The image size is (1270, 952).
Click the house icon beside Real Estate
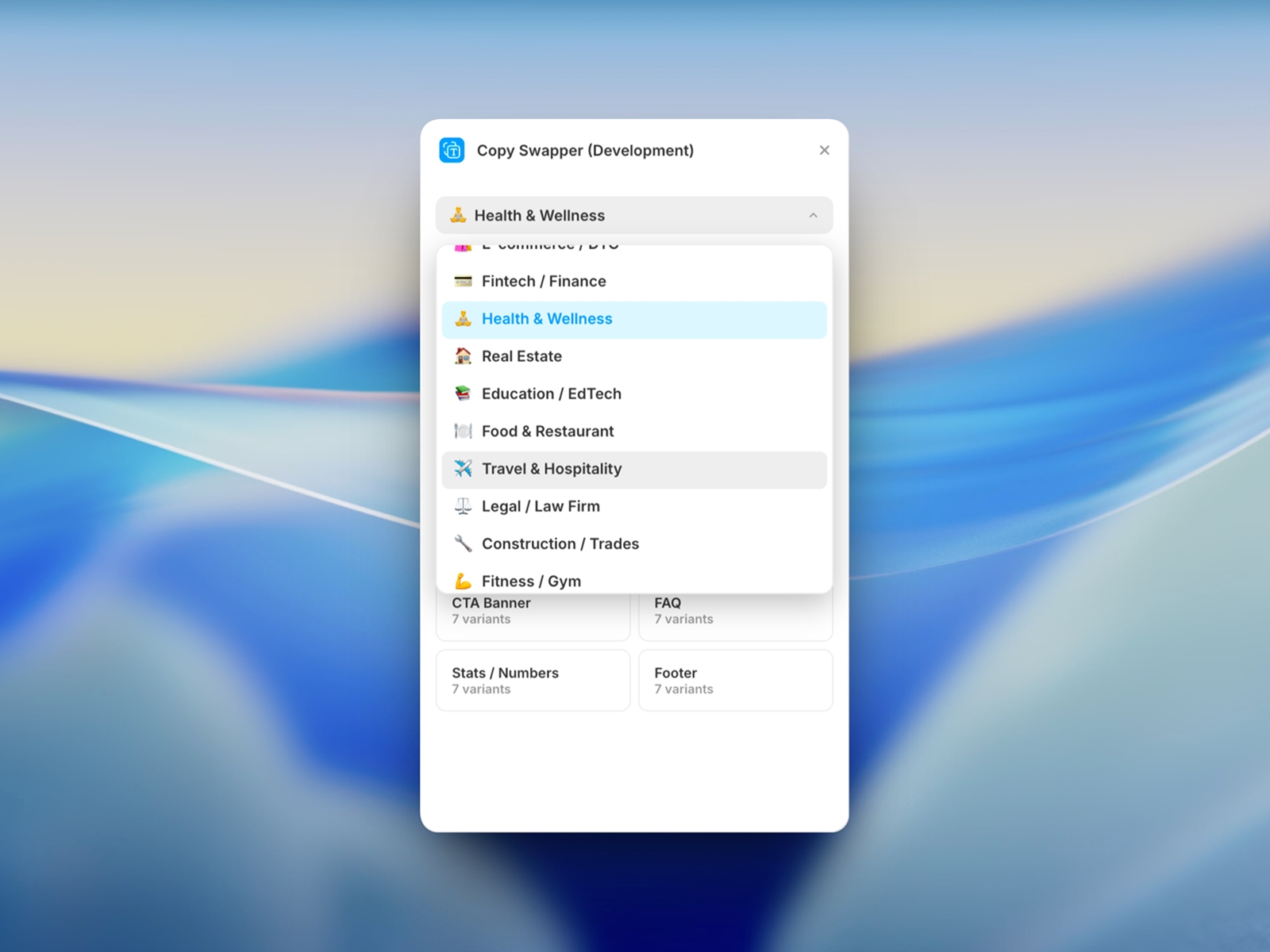pos(464,356)
